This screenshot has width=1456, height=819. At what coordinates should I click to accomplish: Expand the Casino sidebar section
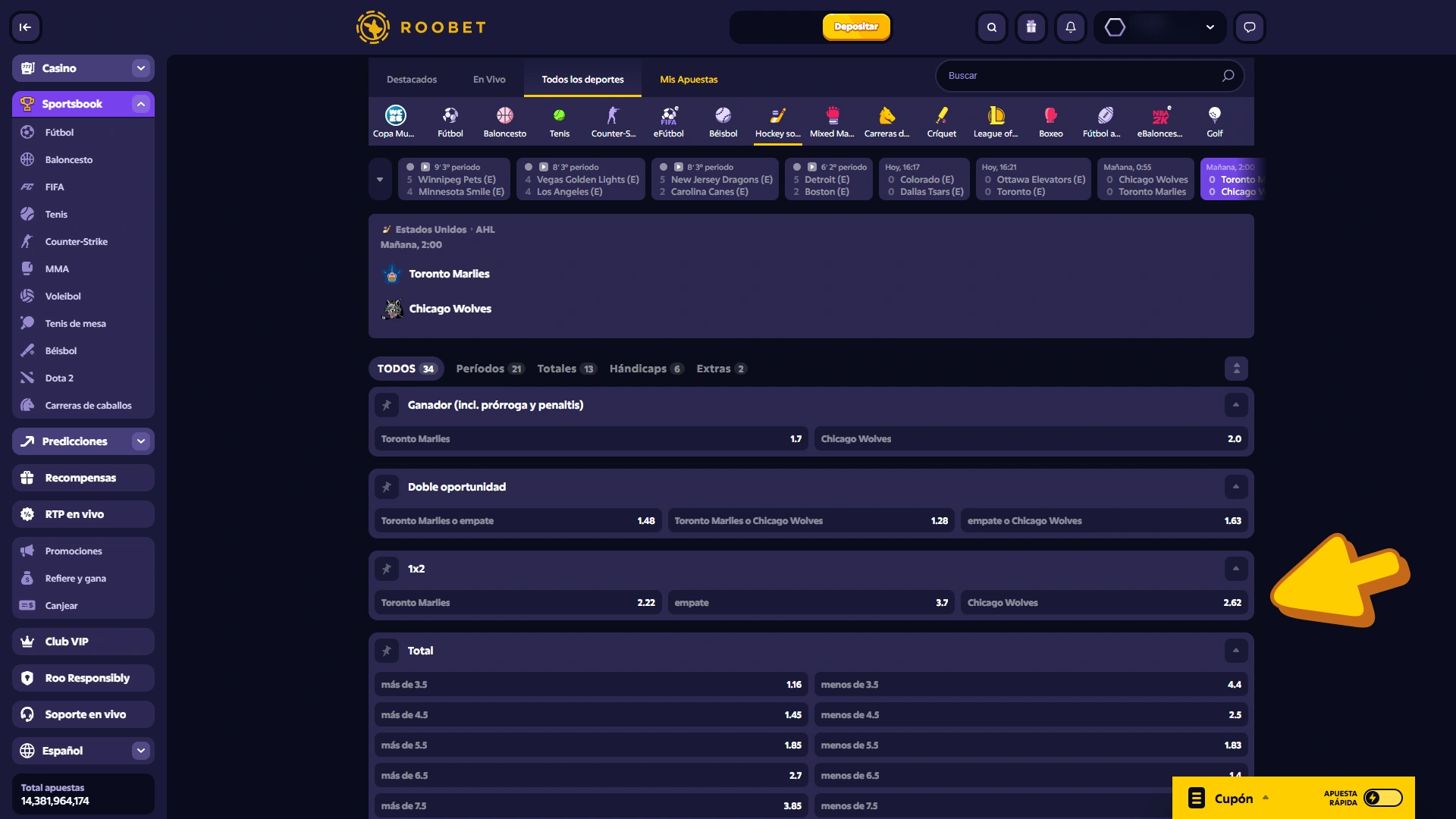141,68
